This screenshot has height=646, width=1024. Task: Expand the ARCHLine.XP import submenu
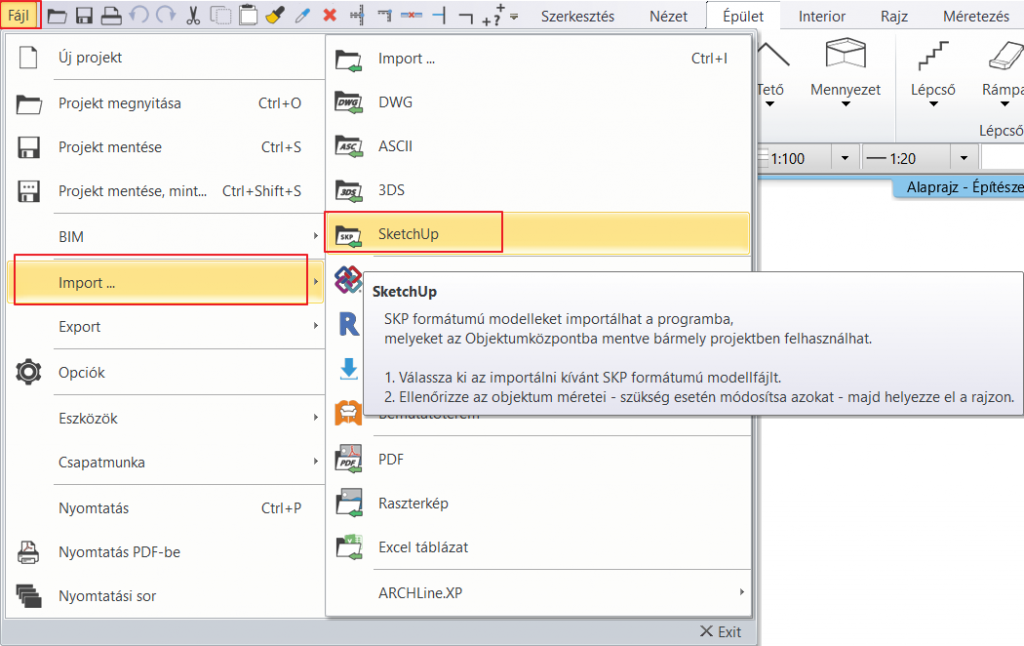(741, 592)
